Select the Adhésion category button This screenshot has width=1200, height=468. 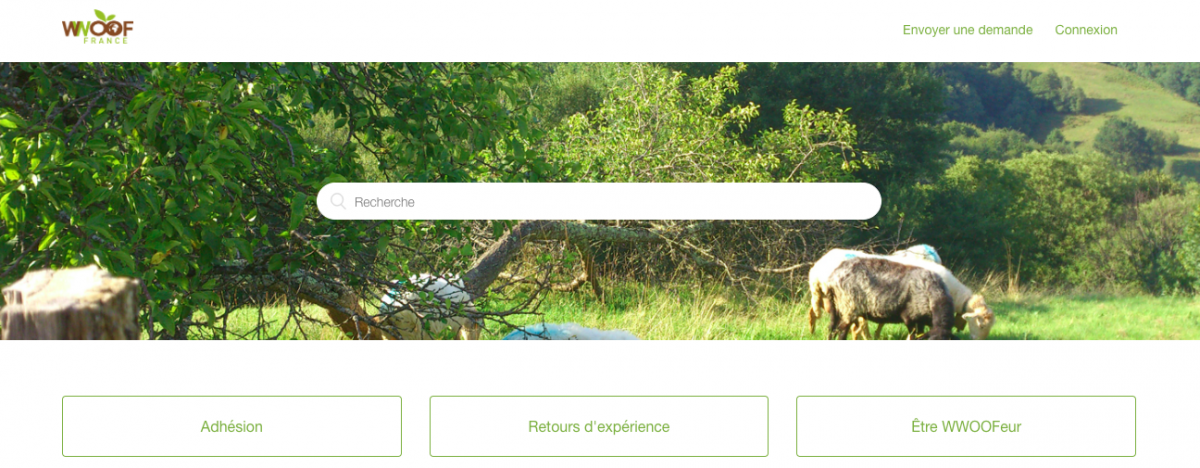232,426
